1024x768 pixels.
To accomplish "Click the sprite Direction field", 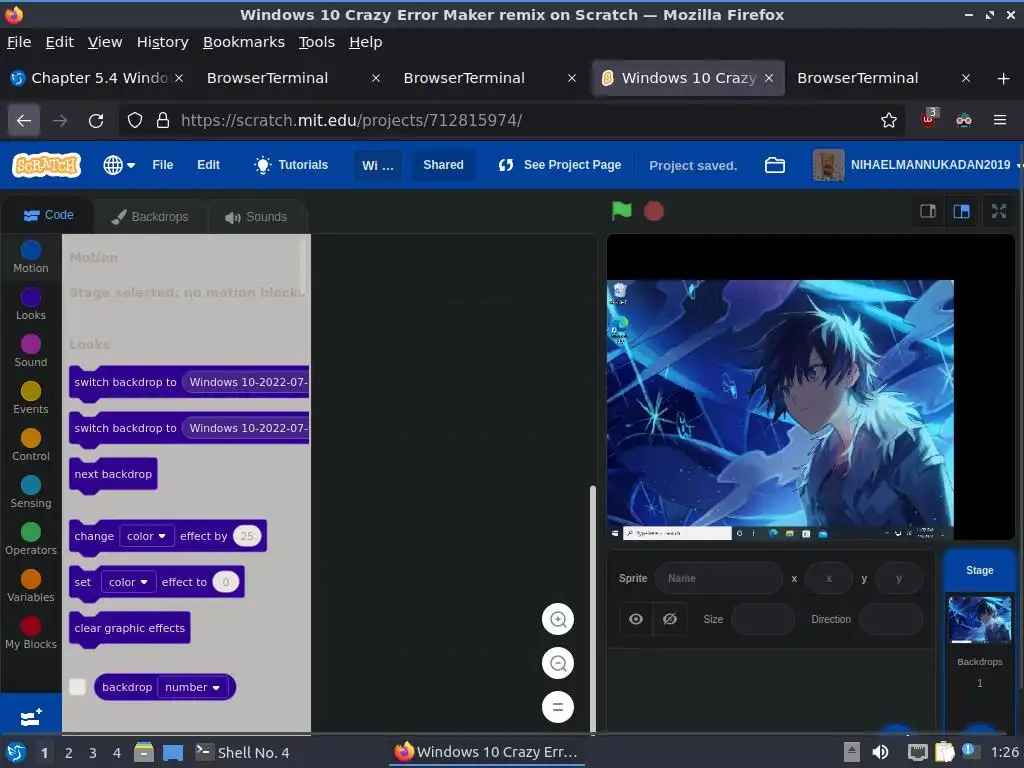I will 891,619.
